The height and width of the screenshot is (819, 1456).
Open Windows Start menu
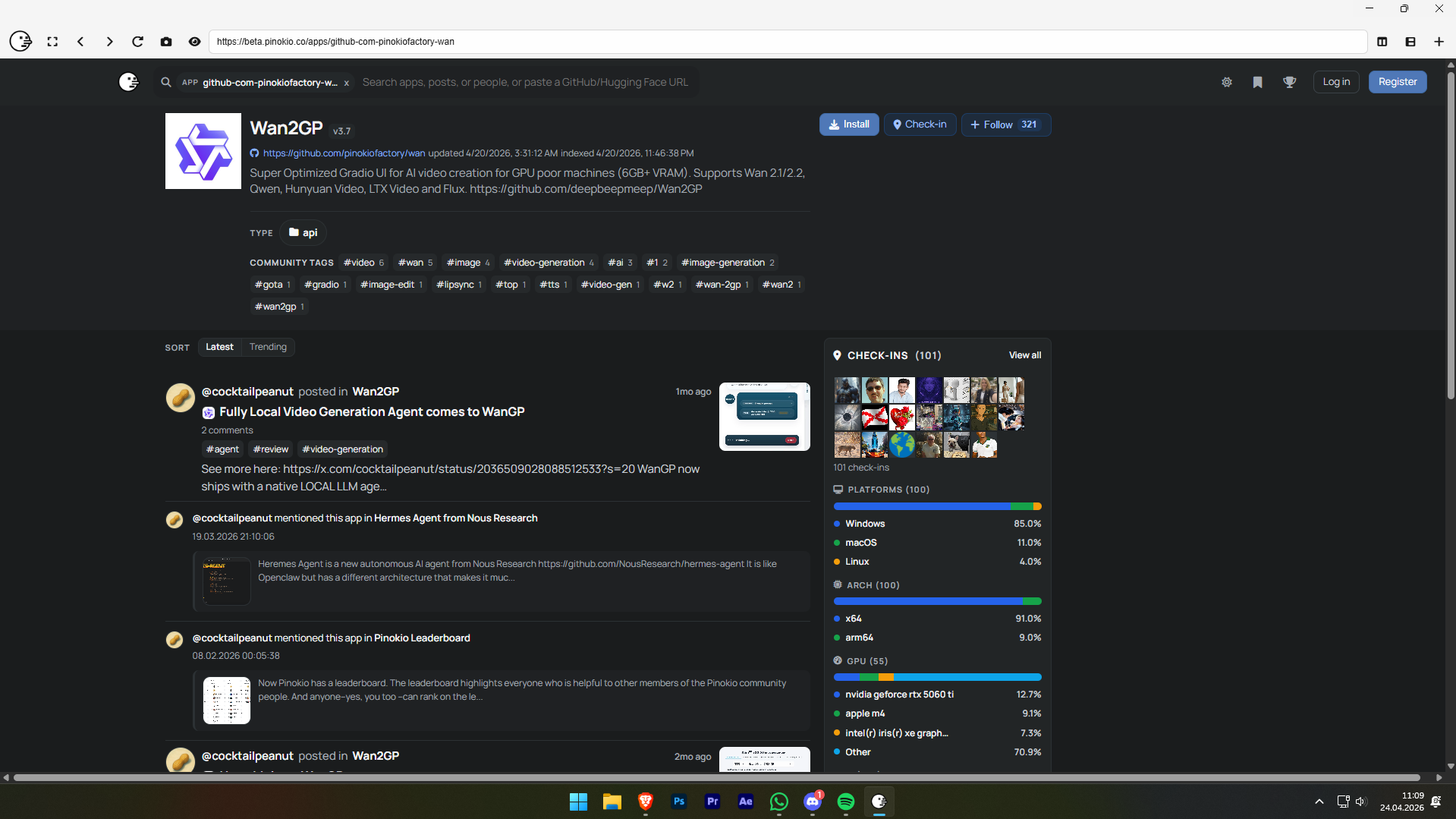(578, 802)
